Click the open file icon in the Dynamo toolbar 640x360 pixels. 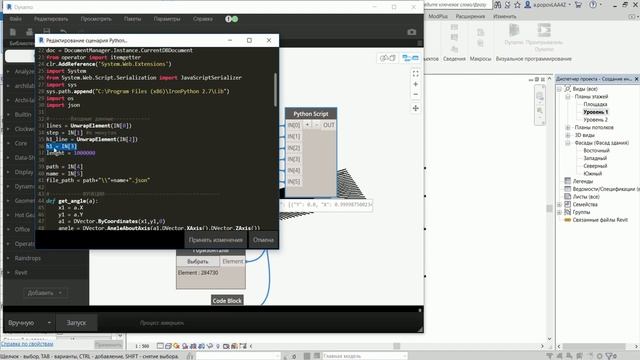29,32
